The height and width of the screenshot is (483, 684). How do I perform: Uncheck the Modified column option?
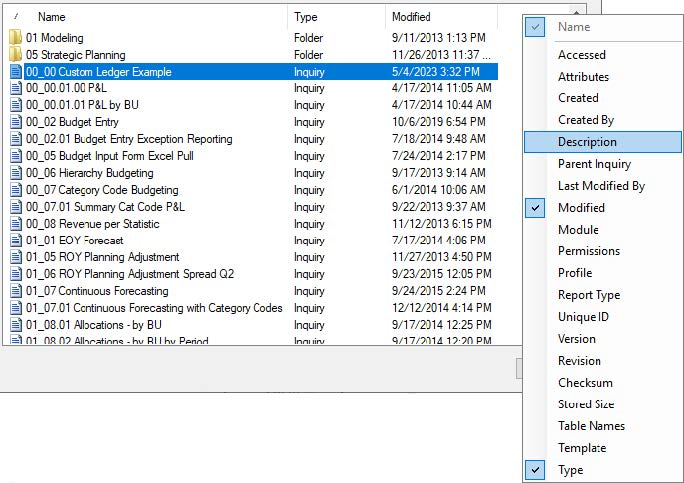pyautogui.click(x=581, y=208)
